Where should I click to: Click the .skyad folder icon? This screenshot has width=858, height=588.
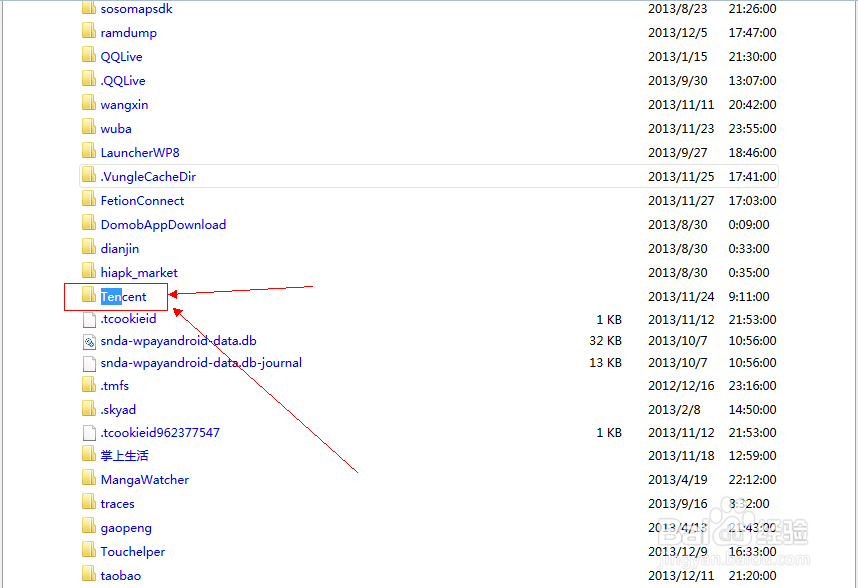click(x=89, y=407)
